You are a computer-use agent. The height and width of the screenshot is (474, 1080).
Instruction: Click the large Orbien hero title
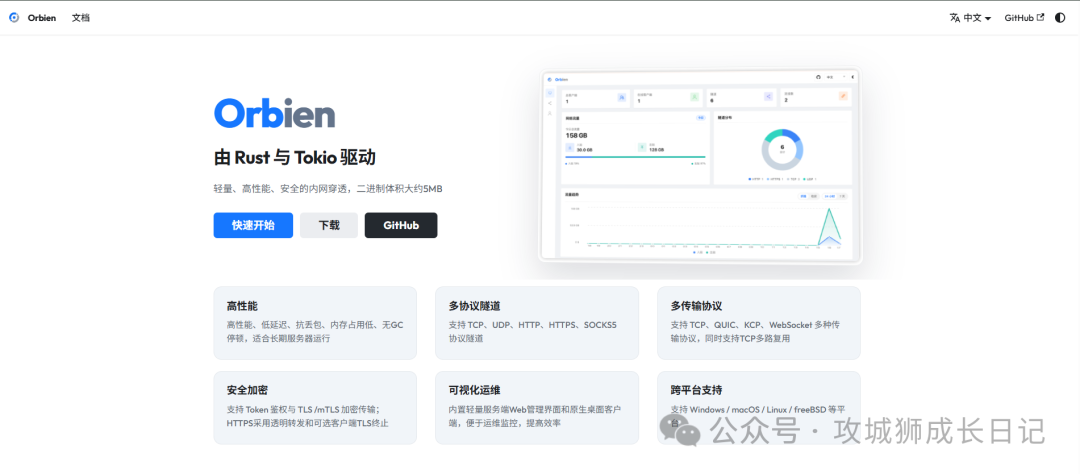[x=274, y=114]
